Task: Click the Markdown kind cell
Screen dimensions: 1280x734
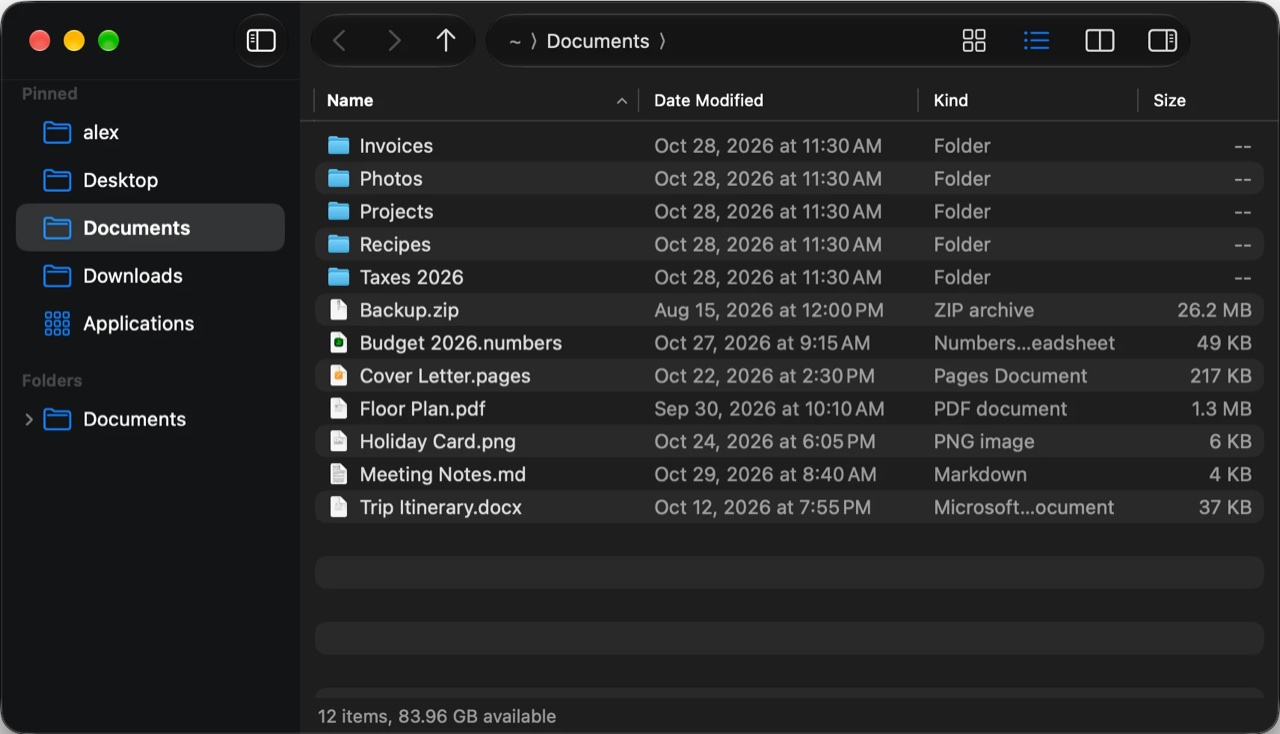Action: pos(980,475)
